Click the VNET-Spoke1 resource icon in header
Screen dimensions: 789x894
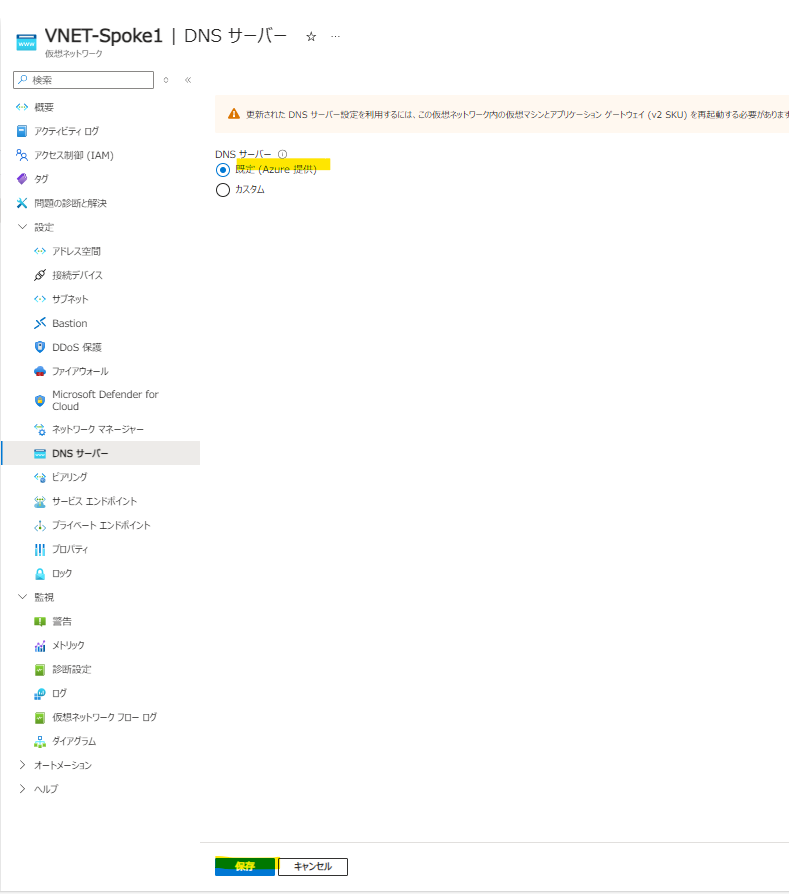(x=26, y=42)
